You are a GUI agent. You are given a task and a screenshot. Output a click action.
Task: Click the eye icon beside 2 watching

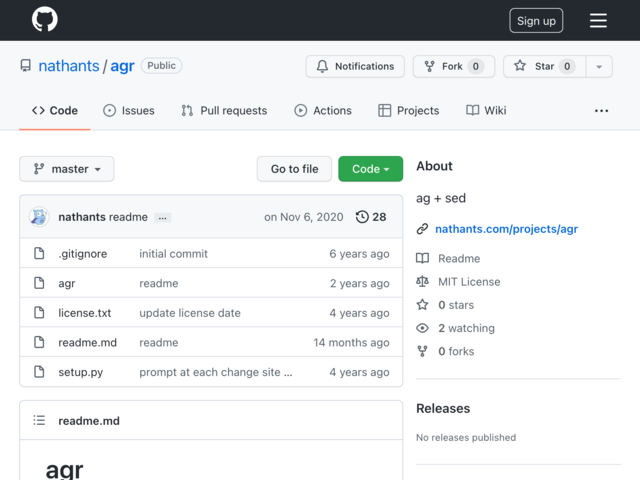pyautogui.click(x=422, y=328)
